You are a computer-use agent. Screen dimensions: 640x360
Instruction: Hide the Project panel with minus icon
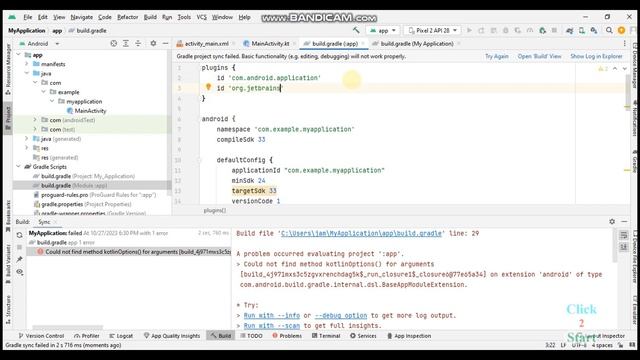click(x=165, y=43)
